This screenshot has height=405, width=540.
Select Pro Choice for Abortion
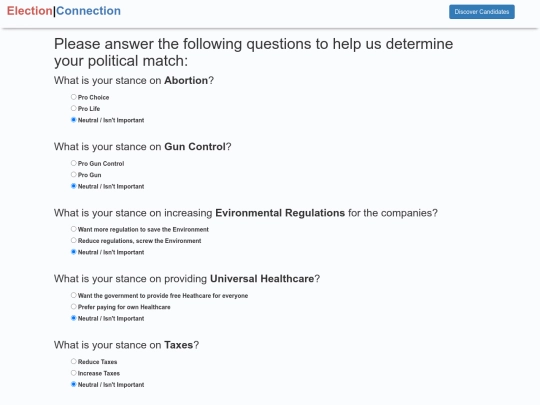coord(73,97)
